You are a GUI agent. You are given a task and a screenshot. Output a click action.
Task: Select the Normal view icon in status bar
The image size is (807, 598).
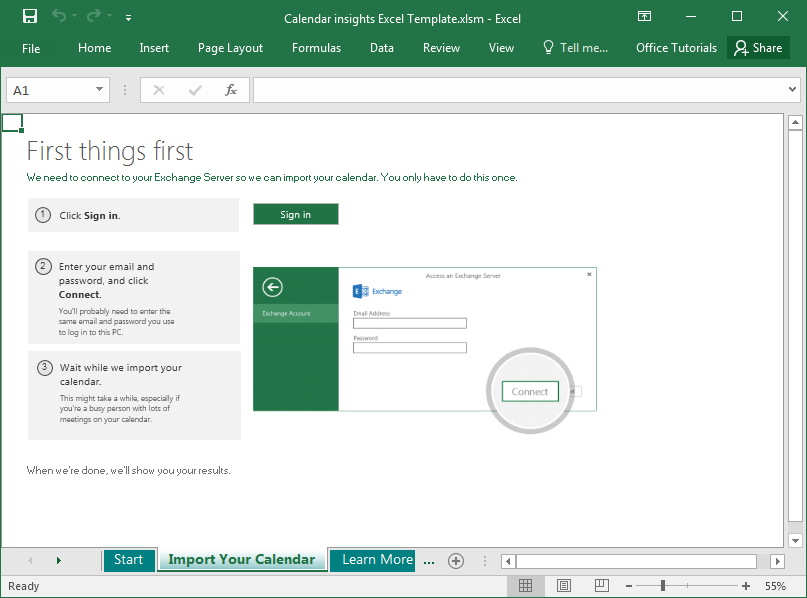click(x=525, y=585)
